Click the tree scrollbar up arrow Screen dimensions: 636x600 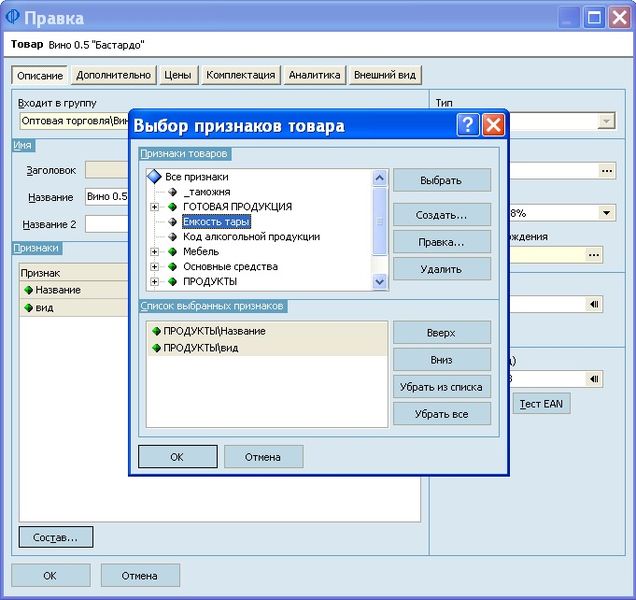380,178
